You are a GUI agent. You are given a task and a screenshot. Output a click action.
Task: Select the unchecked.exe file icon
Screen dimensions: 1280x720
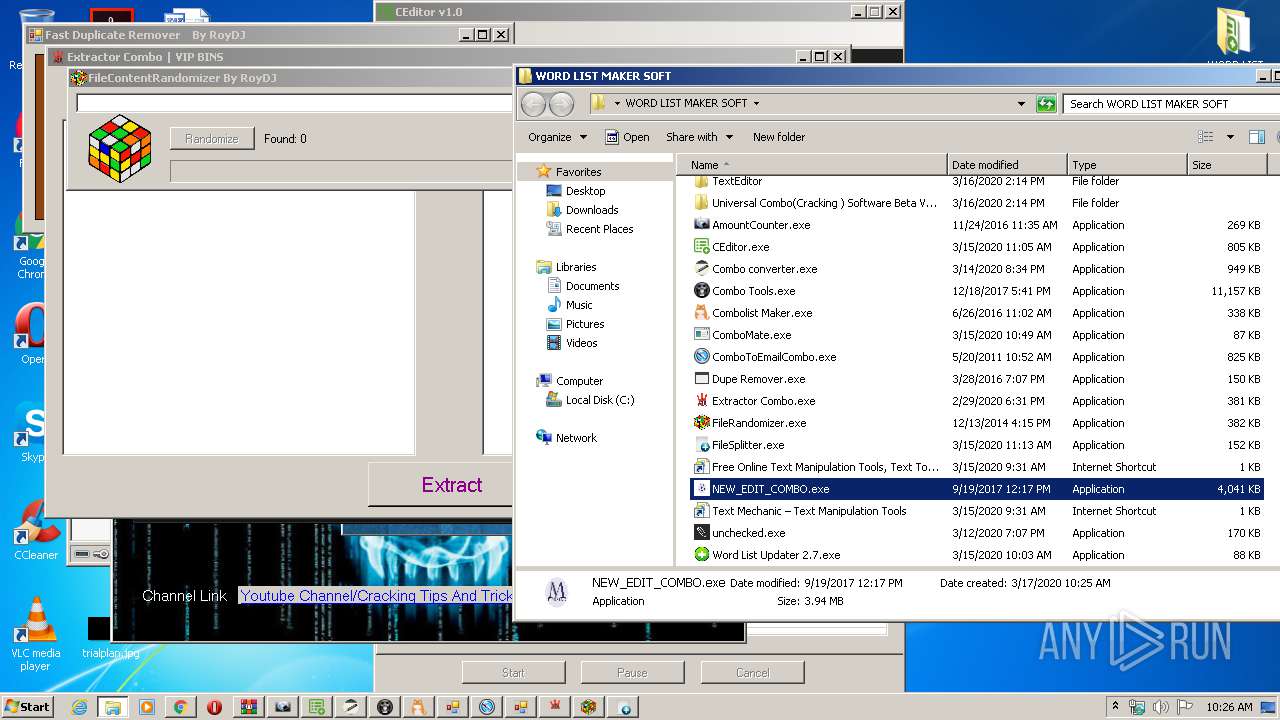702,533
